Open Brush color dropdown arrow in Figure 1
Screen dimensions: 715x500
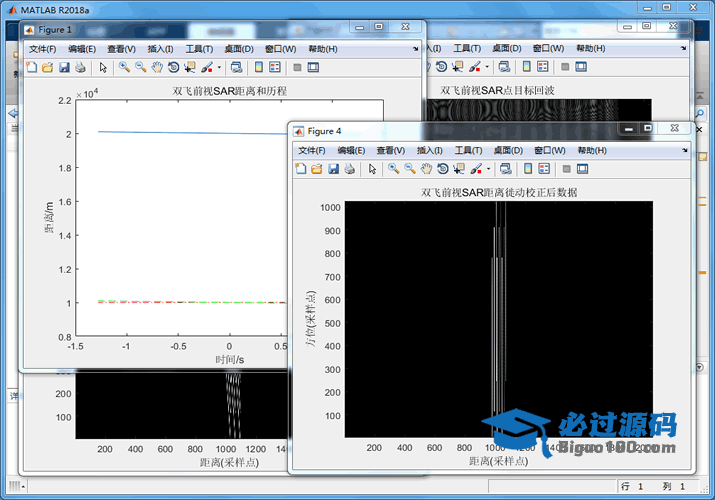(219, 67)
